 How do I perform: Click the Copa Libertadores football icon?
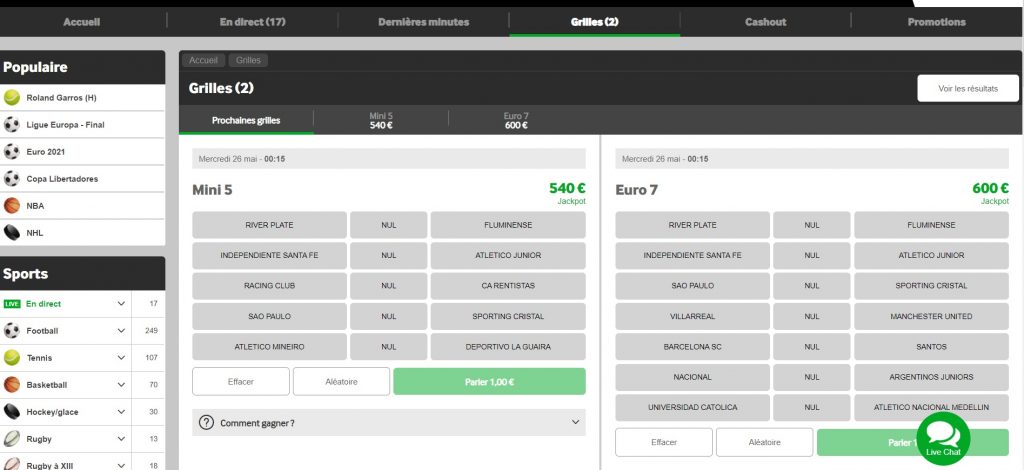[12, 179]
